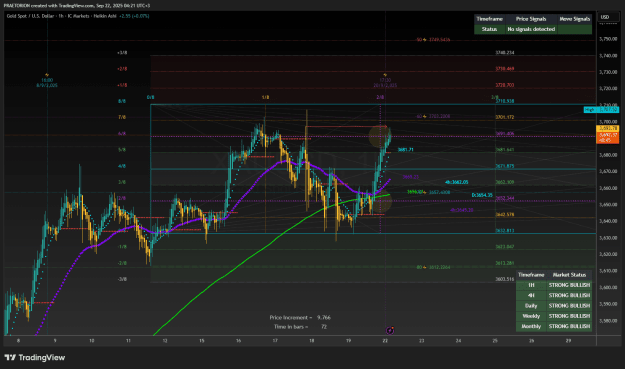The width and height of the screenshot is (625, 369).
Task: Click the Market Status column header
Action: tap(569, 275)
